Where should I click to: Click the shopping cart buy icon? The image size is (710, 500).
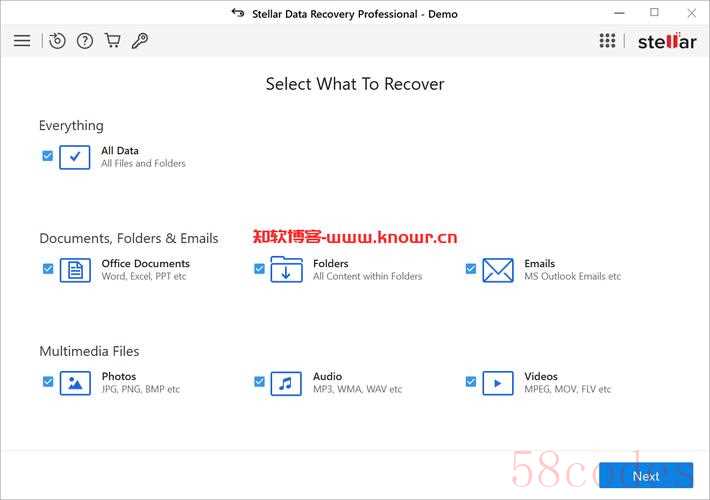[x=112, y=41]
